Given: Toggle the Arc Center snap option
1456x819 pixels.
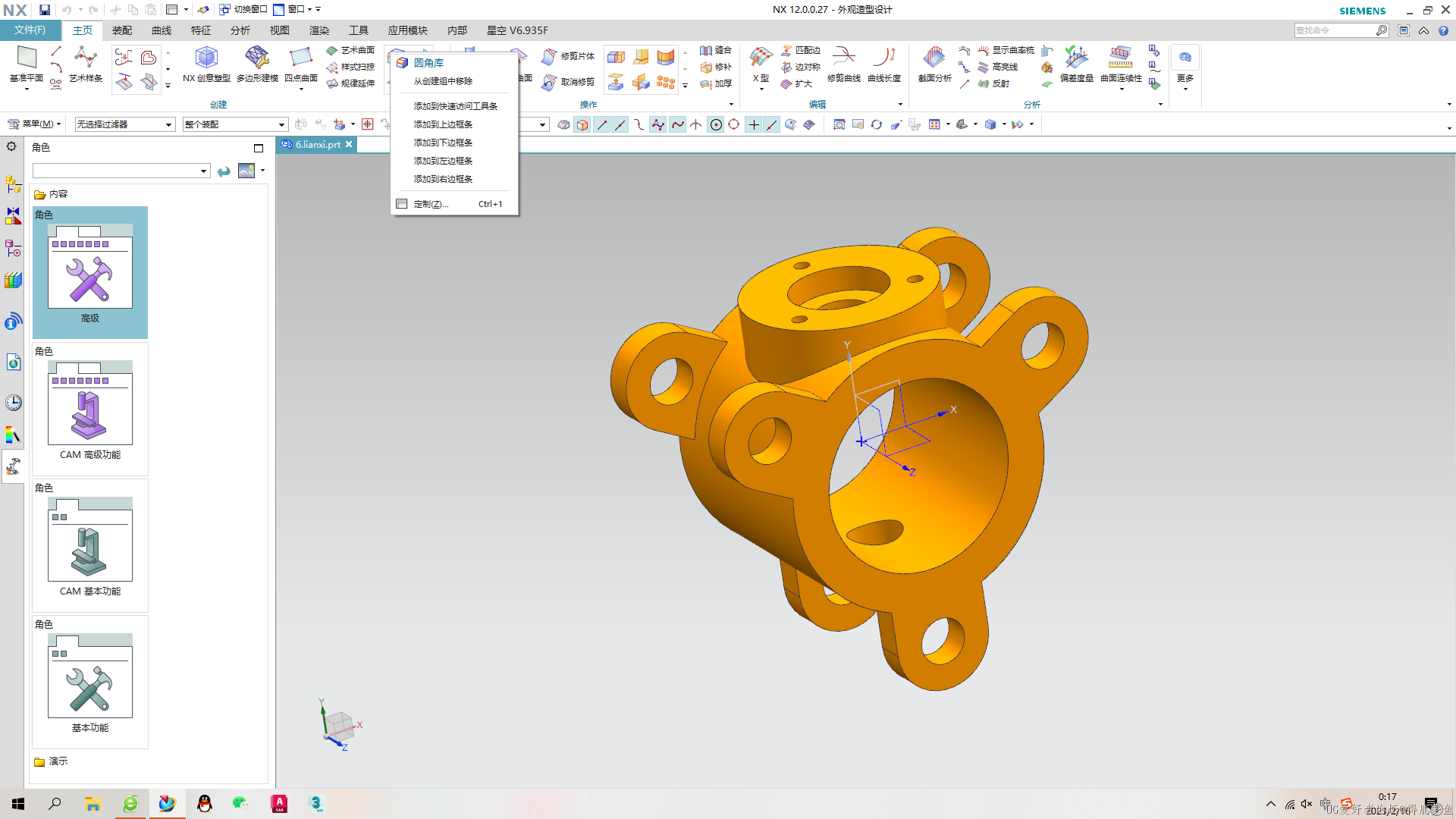Looking at the screenshot, I should [715, 124].
